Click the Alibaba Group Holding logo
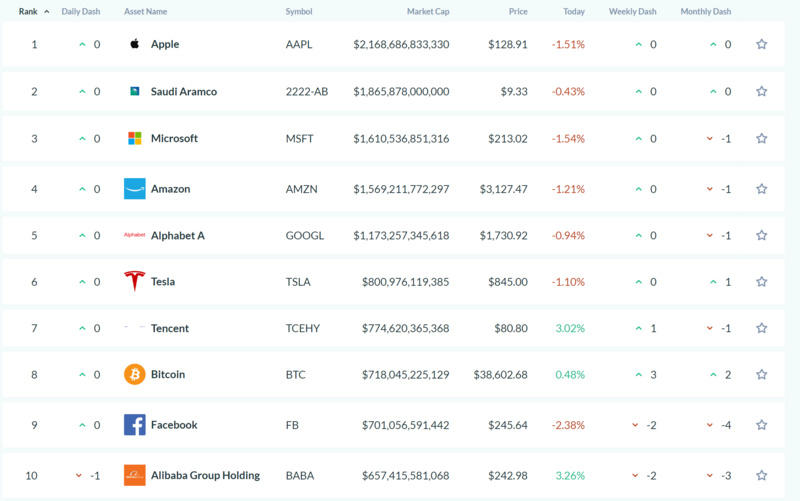Image resolution: width=800 pixels, height=501 pixels. [x=134, y=475]
